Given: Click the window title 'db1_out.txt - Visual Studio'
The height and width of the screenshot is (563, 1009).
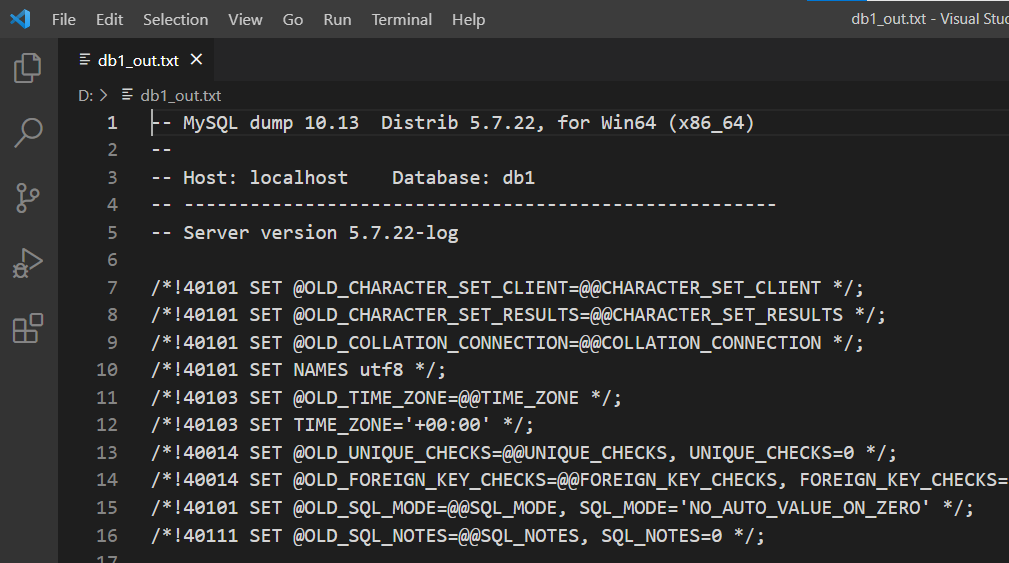Looking at the screenshot, I should click(x=930, y=19).
